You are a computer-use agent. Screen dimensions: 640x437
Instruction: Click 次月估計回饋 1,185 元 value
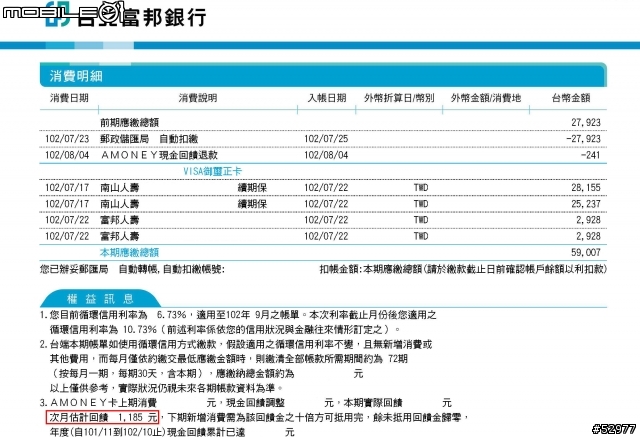(102, 417)
